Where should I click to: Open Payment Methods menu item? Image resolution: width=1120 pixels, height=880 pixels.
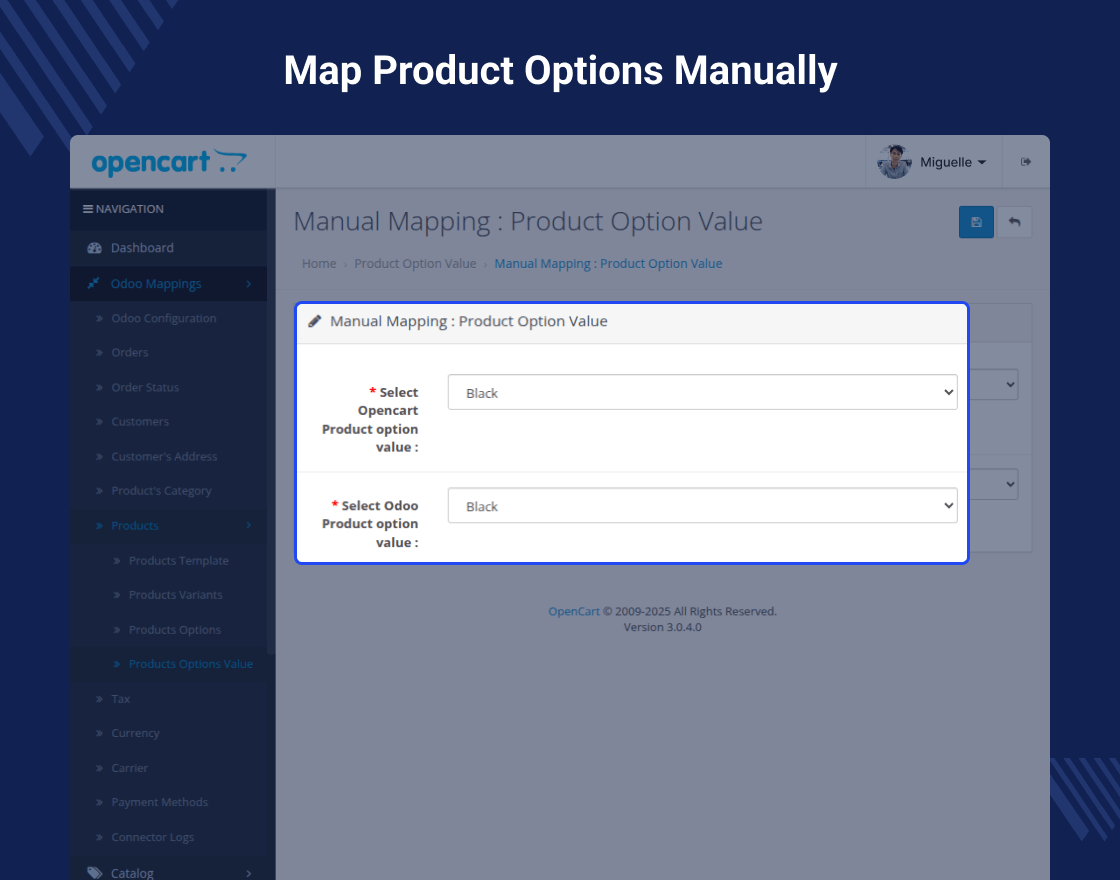(159, 802)
